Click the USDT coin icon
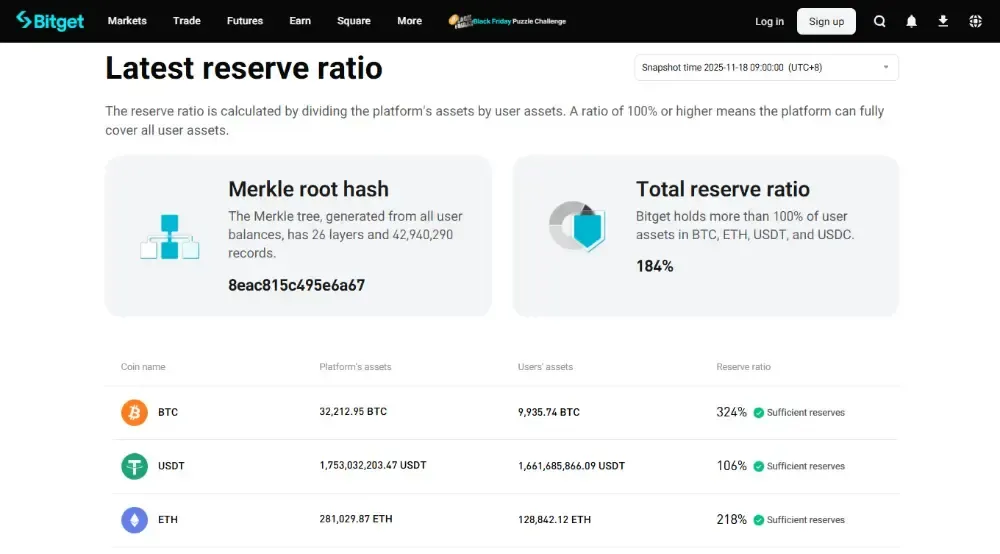This screenshot has width=1000, height=554. point(134,466)
